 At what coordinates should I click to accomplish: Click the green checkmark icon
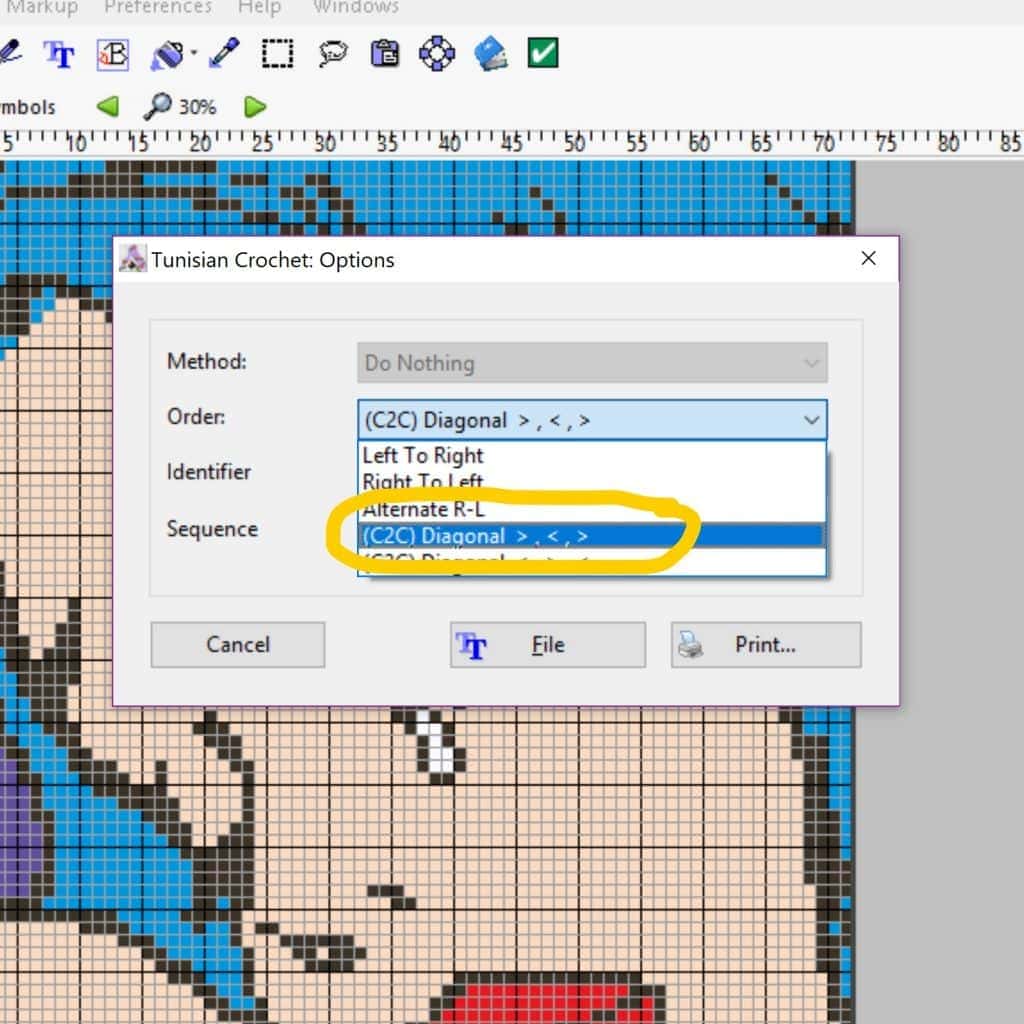(543, 53)
